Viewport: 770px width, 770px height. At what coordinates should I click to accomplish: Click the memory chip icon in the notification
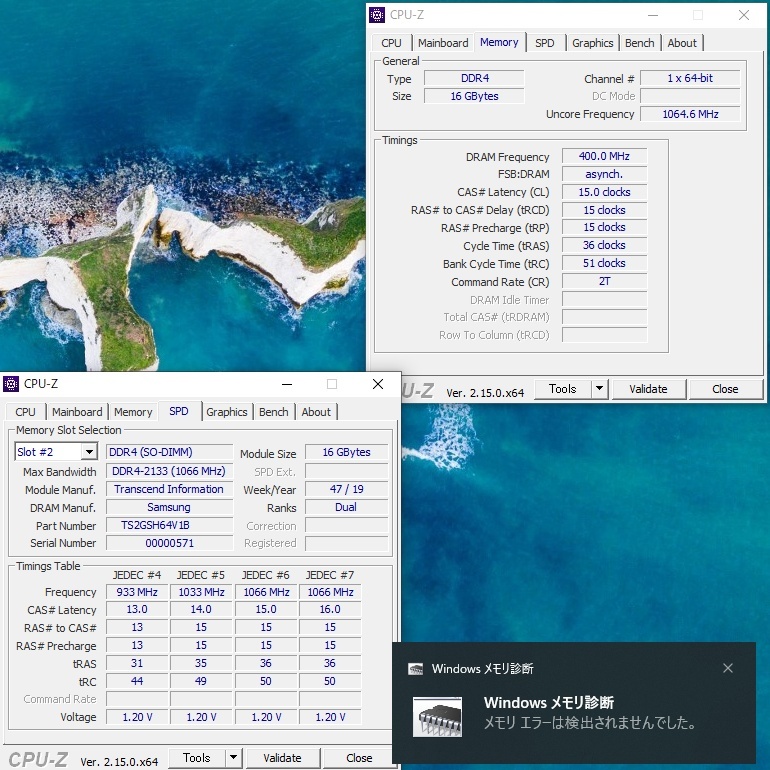(437, 717)
